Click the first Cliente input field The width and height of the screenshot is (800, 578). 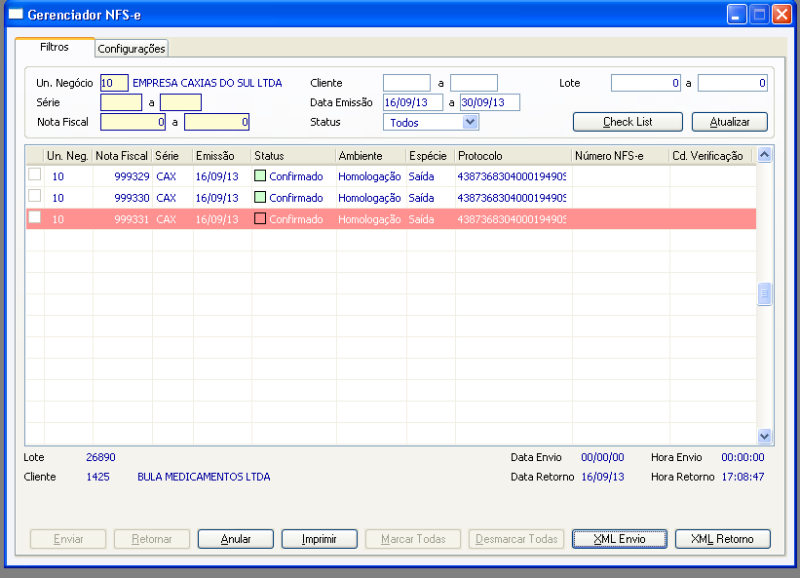[x=407, y=83]
